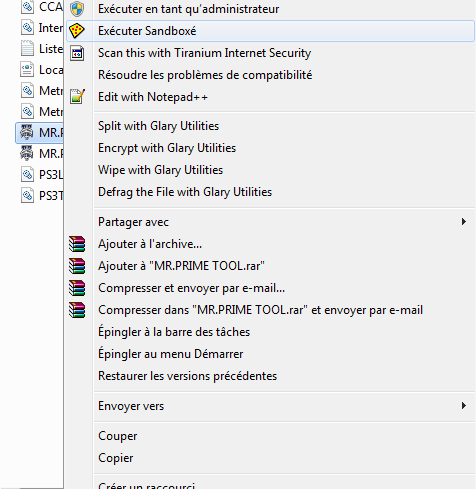Select the PS3L file name
The image size is (476, 489).
tap(51, 174)
